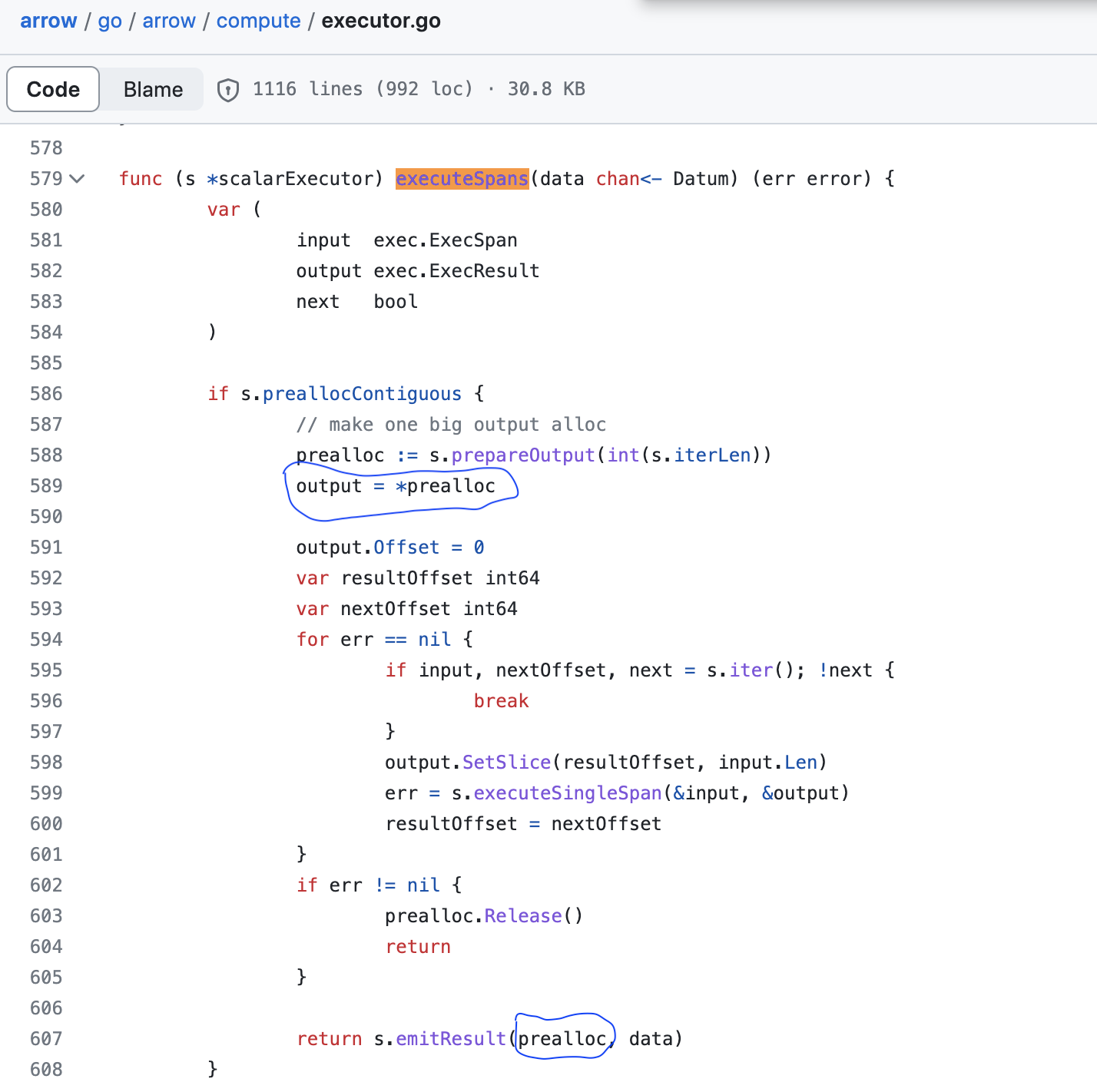
Task: Open the second arrow breadcrumb link
Action: (169, 21)
